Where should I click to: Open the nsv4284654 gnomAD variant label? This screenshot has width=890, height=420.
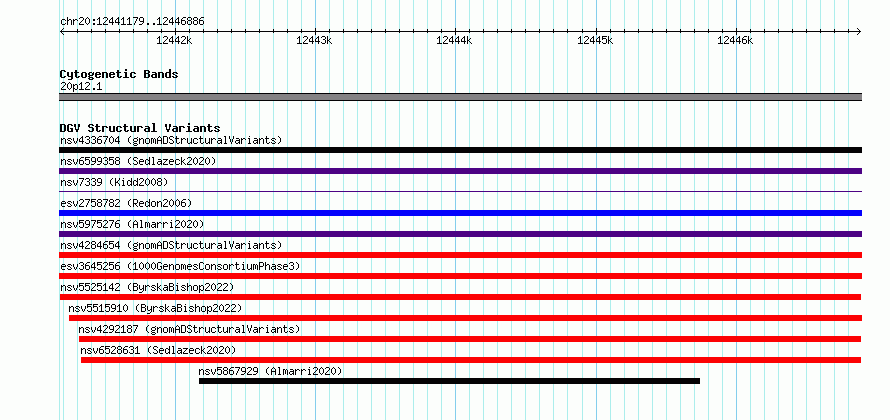[171, 245]
